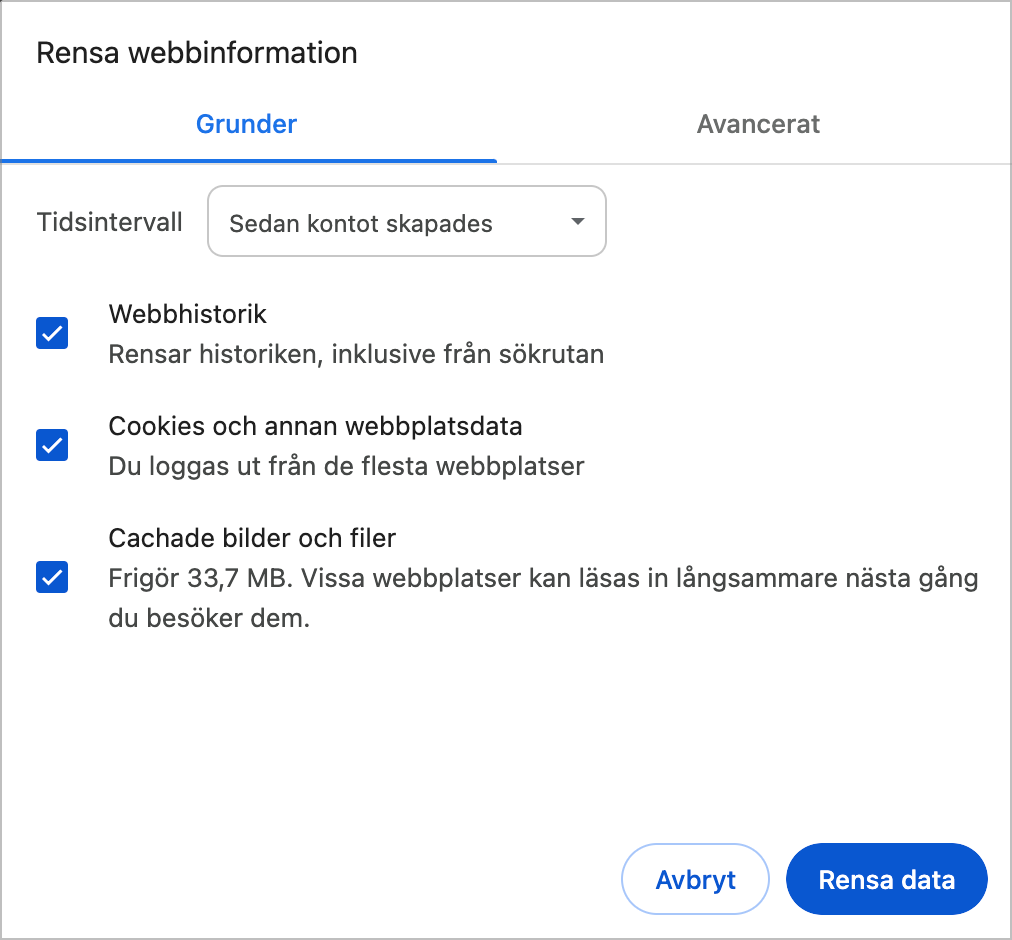1012x940 pixels.
Task: Click the checkmark icon beside Cookies
Action: [x=51, y=445]
